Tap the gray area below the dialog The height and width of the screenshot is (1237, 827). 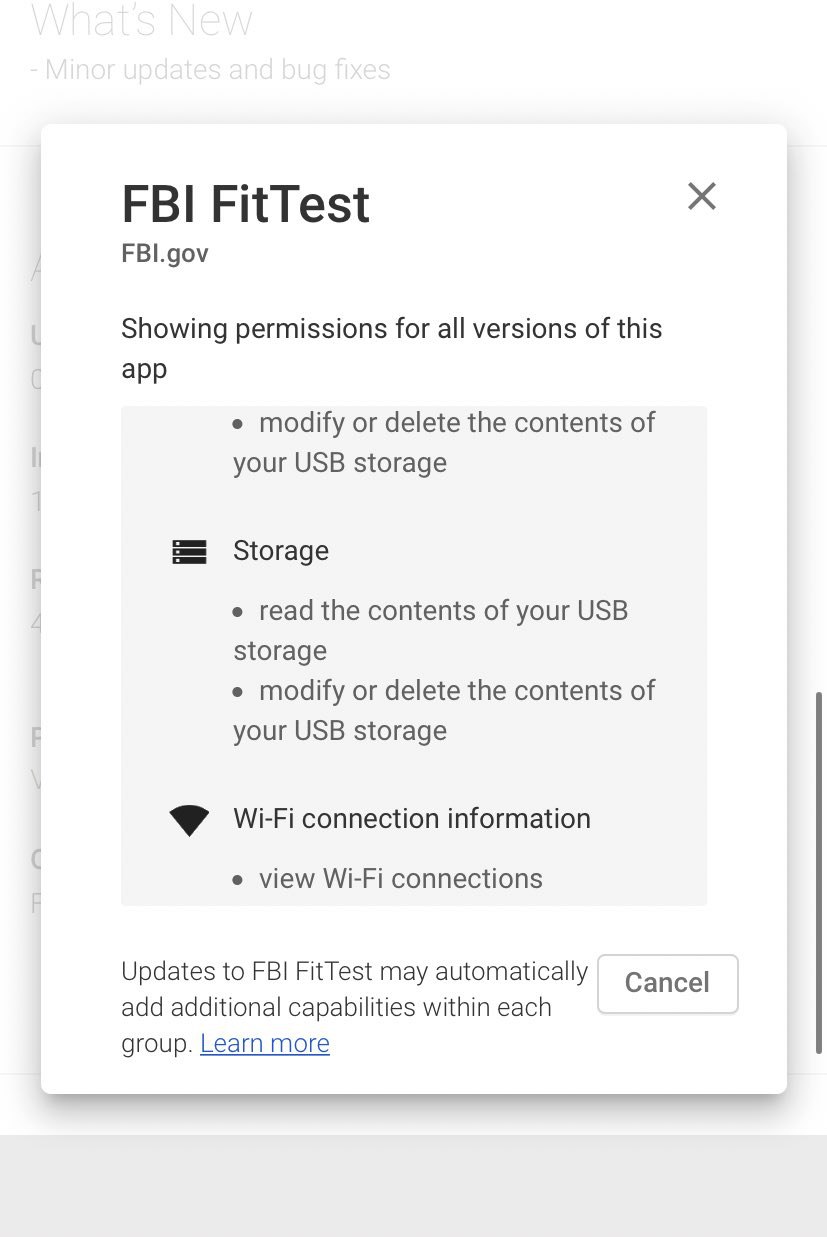[x=413, y=1185]
